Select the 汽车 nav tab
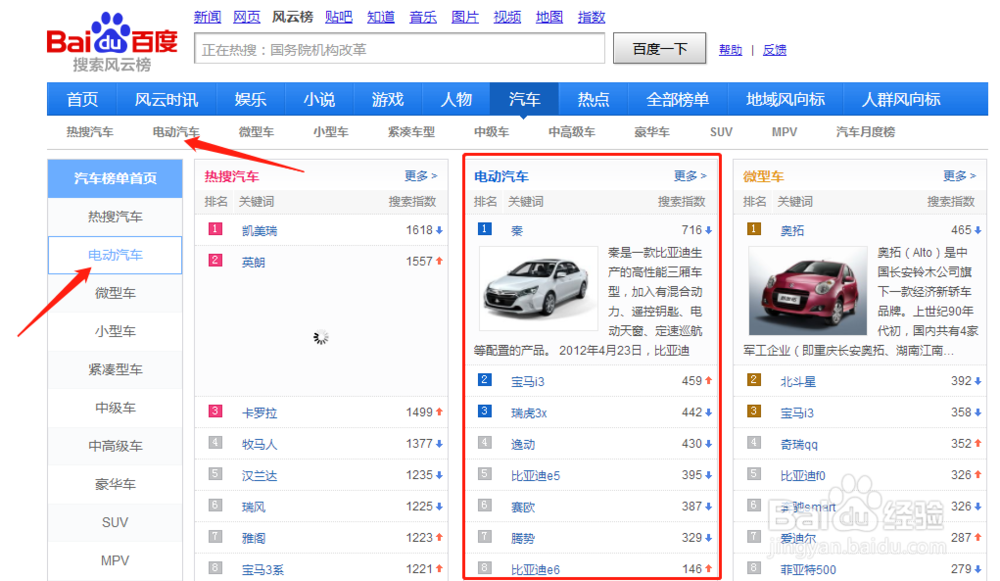 pos(524,99)
